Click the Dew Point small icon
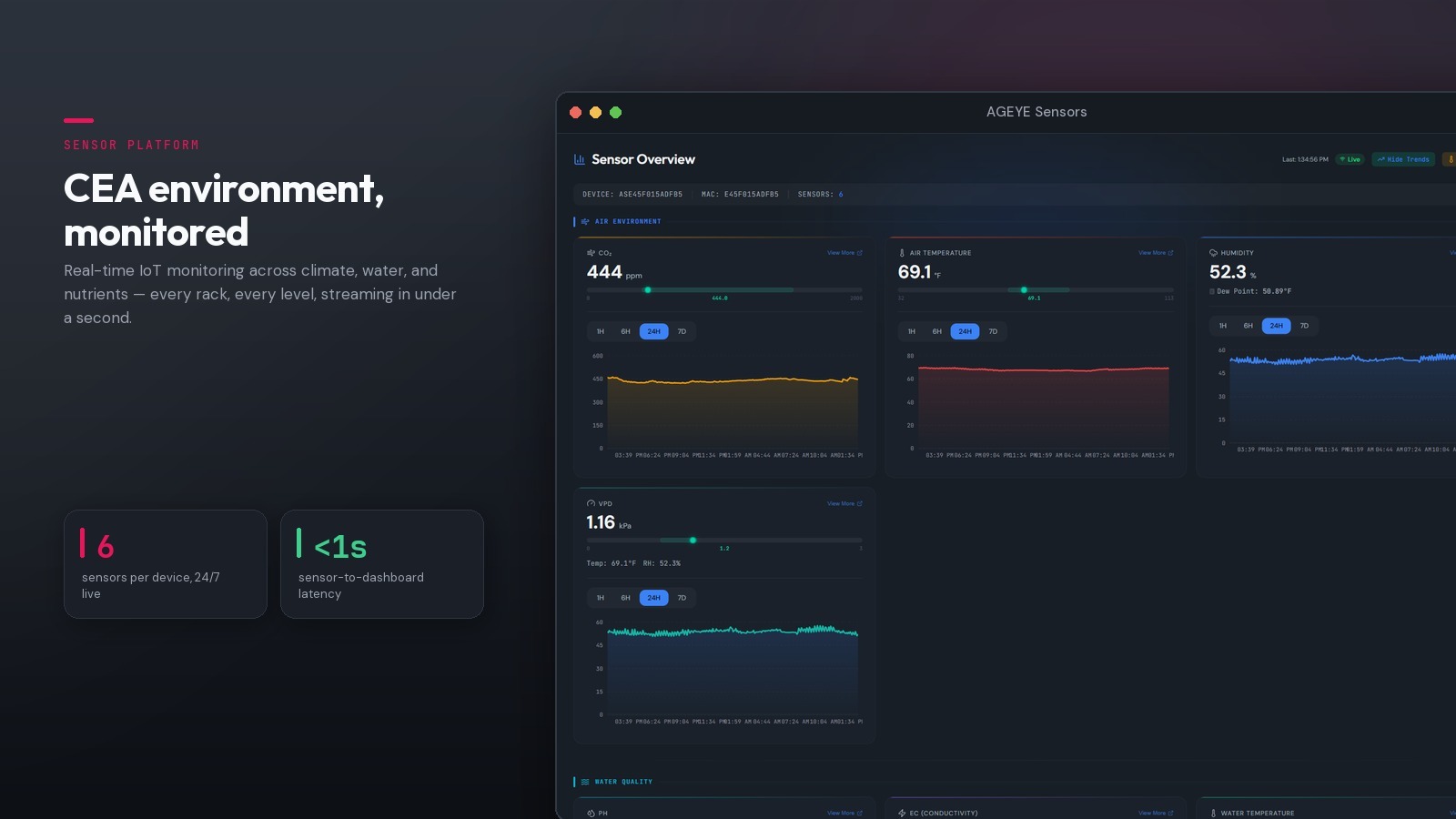The image size is (1456, 819). 1212,291
